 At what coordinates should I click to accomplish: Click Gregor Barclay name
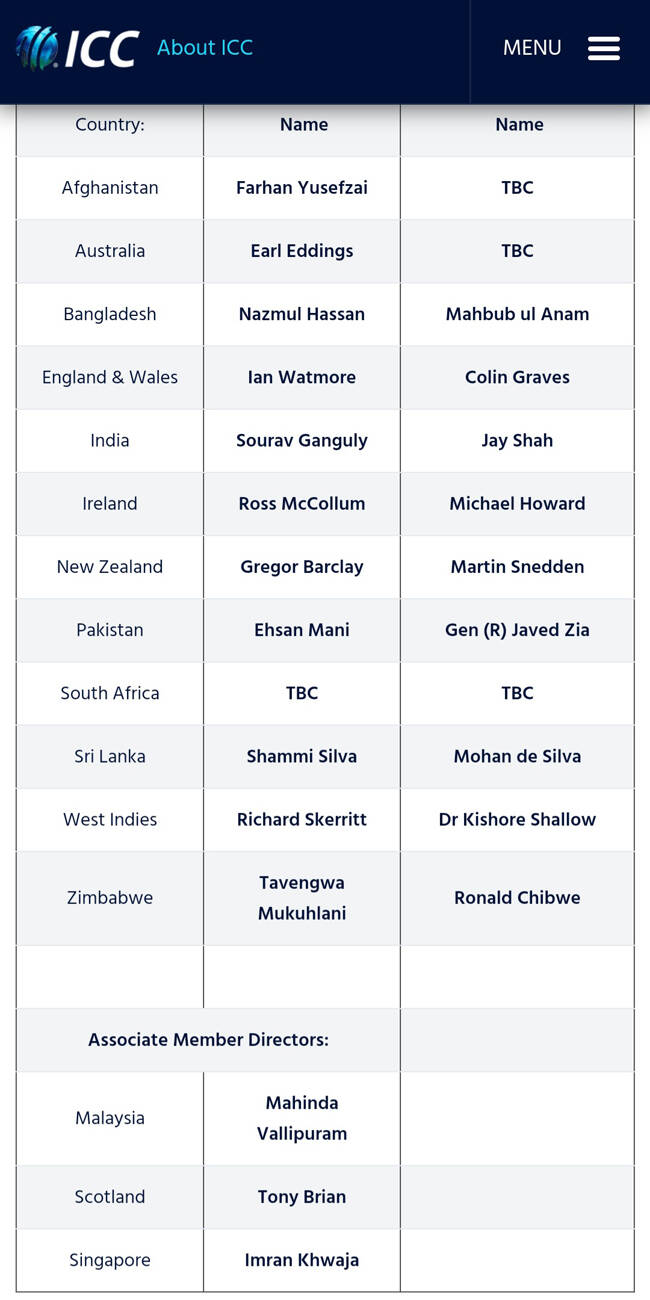coord(302,566)
